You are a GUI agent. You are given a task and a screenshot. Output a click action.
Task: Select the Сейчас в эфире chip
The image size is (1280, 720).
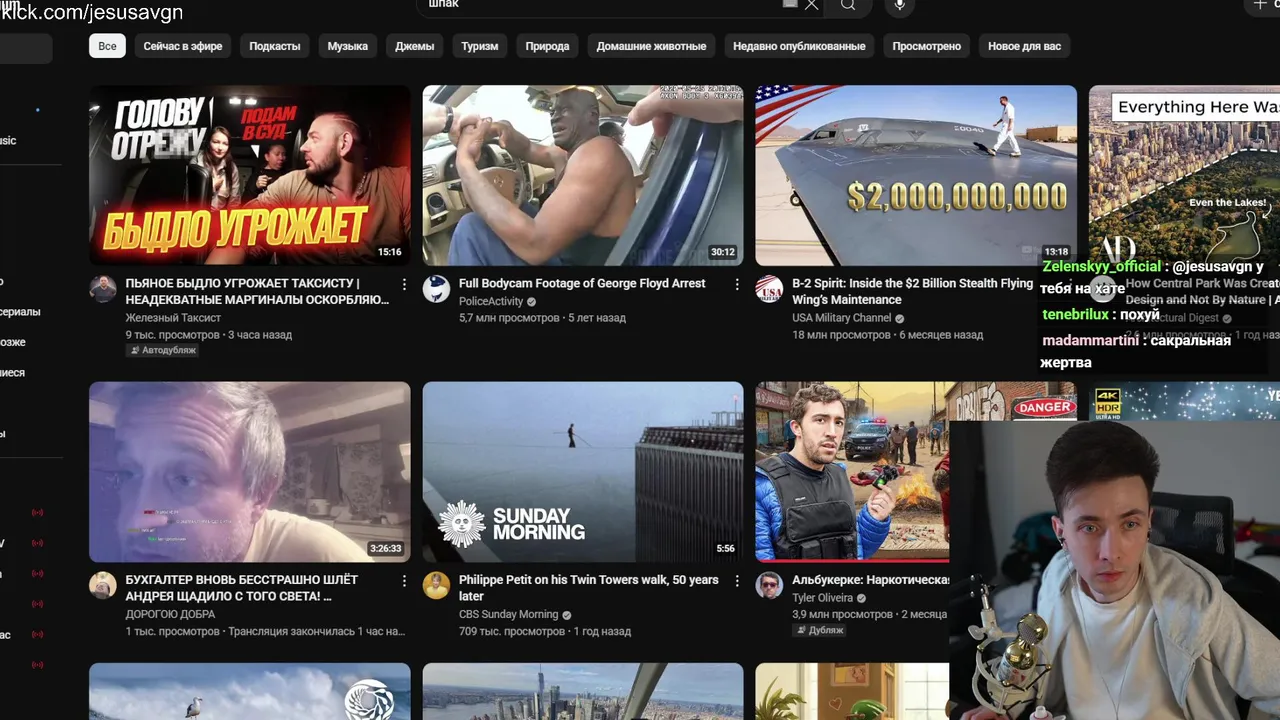point(183,46)
